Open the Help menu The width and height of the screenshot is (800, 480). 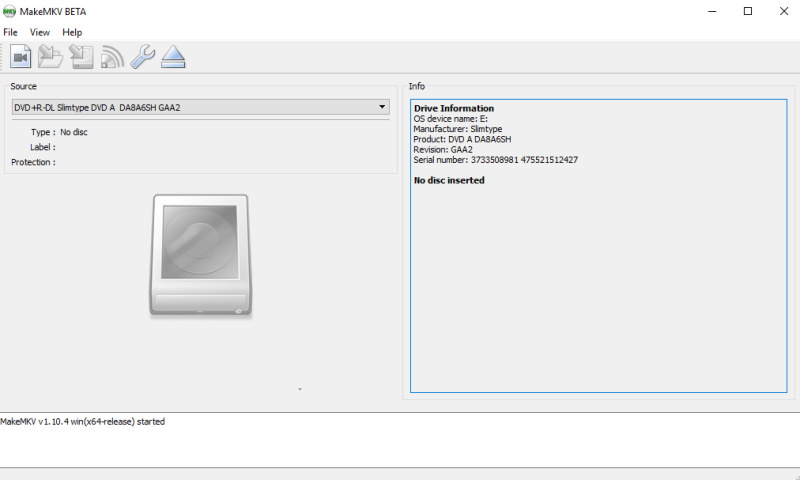point(72,32)
